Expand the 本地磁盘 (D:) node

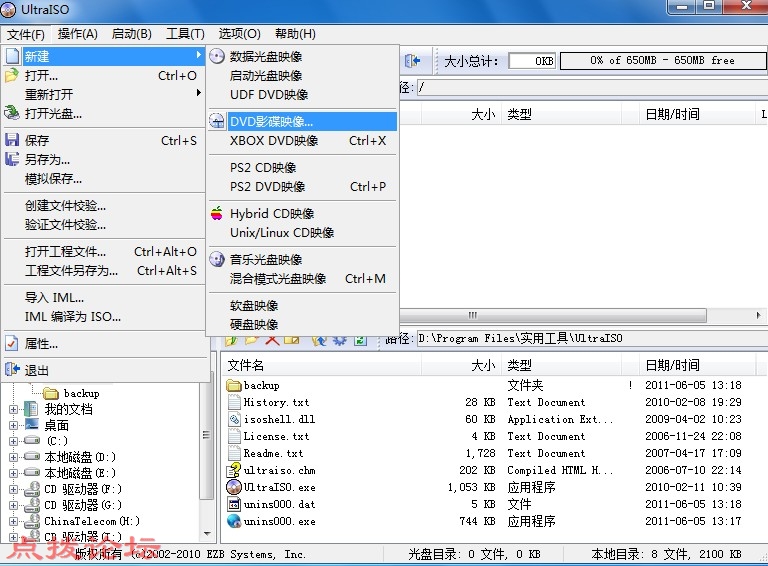coord(13,457)
